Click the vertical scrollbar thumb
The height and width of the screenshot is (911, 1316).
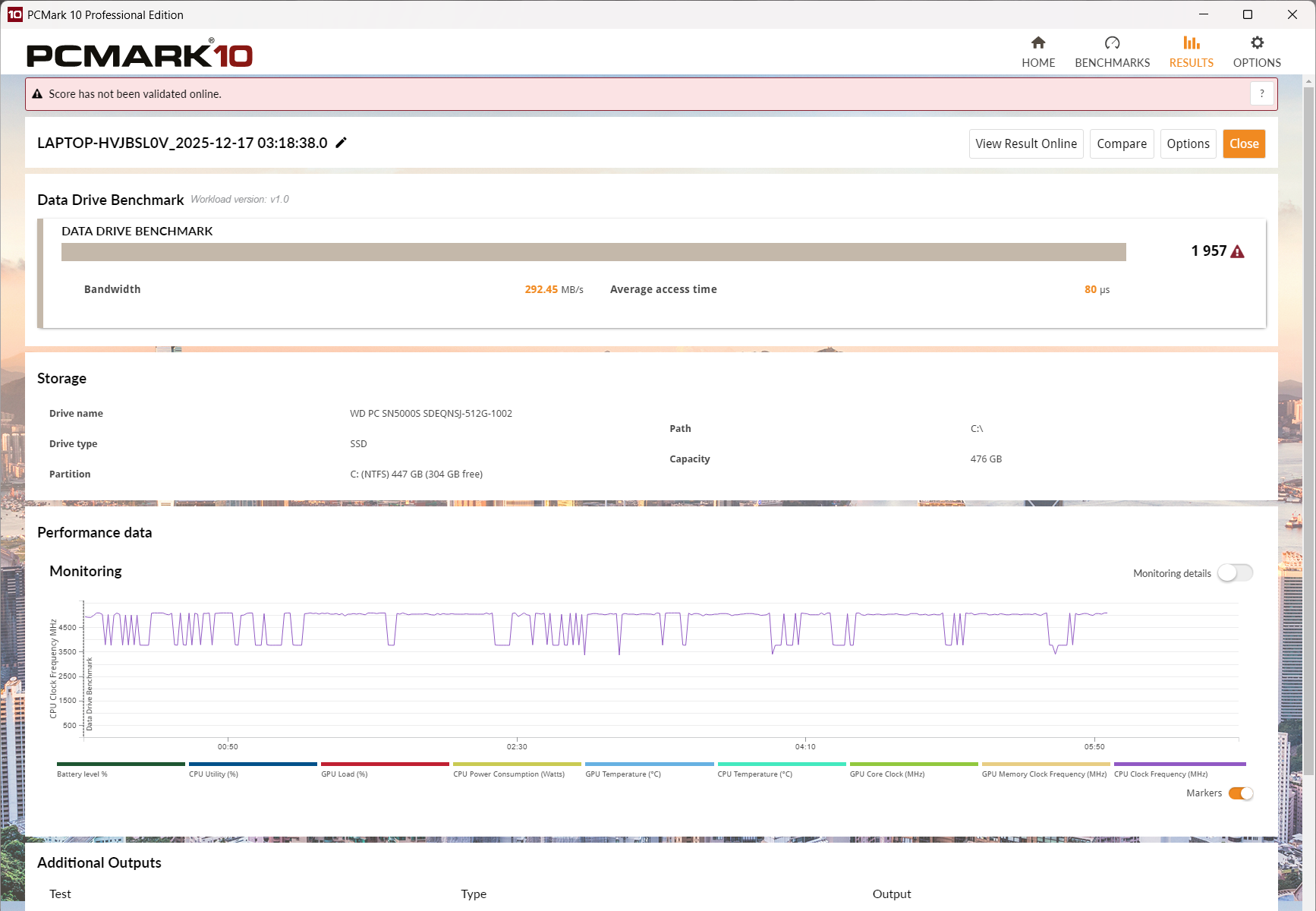pos(1309,430)
